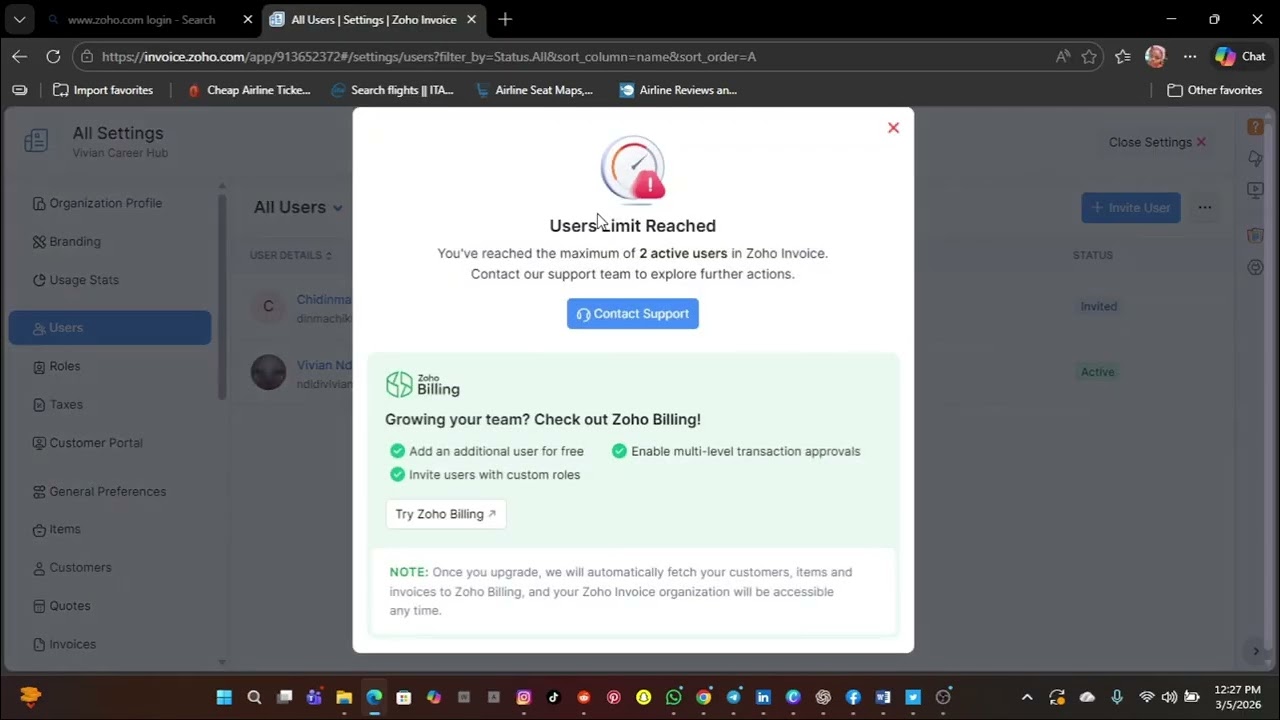Open the Try Zoho Billing link
Screen dimensions: 1280x720
(446, 514)
